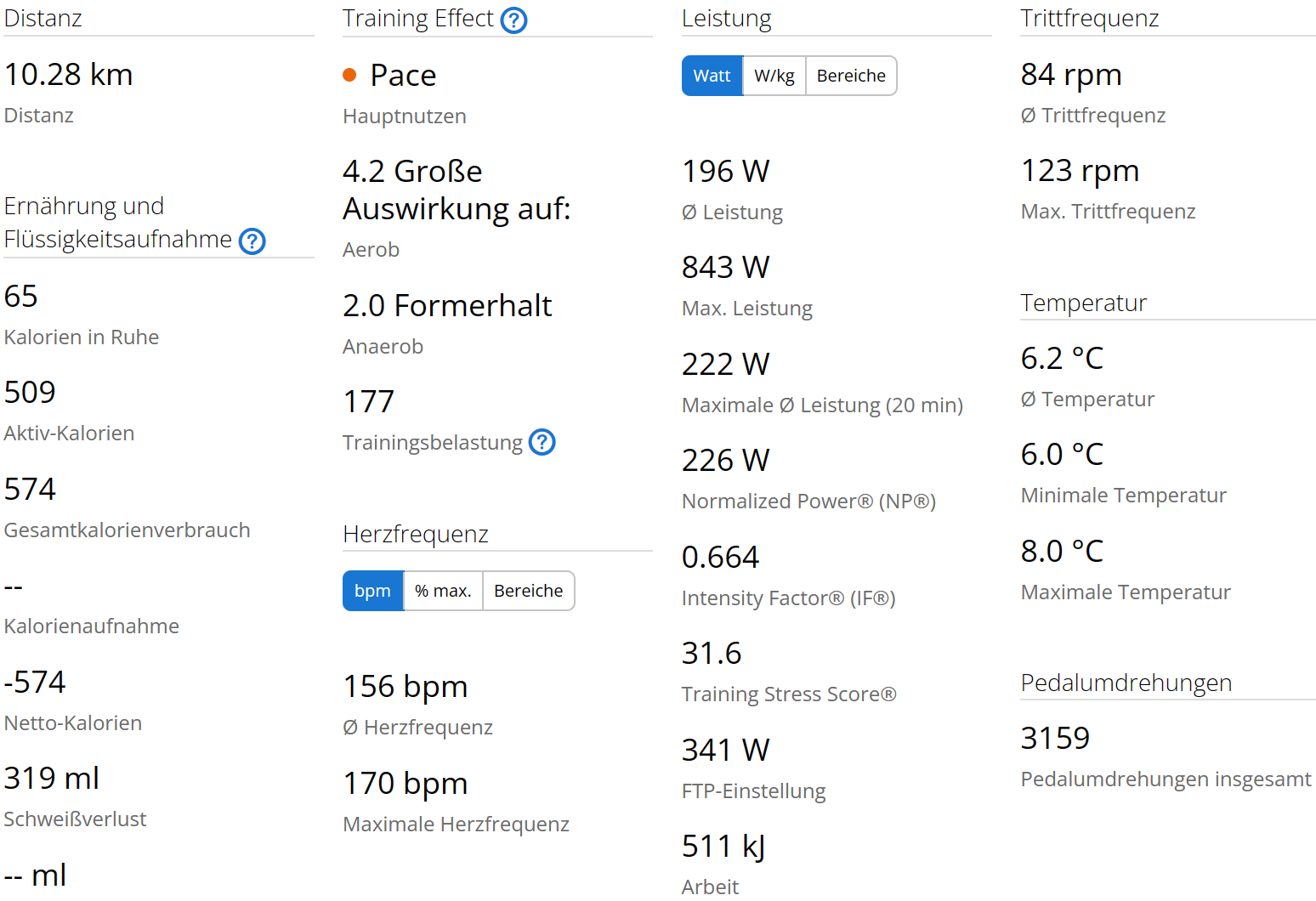Select the 341 W FTP-Einstellung value
Image resolution: width=1316 pixels, height=901 pixels.
[x=725, y=750]
